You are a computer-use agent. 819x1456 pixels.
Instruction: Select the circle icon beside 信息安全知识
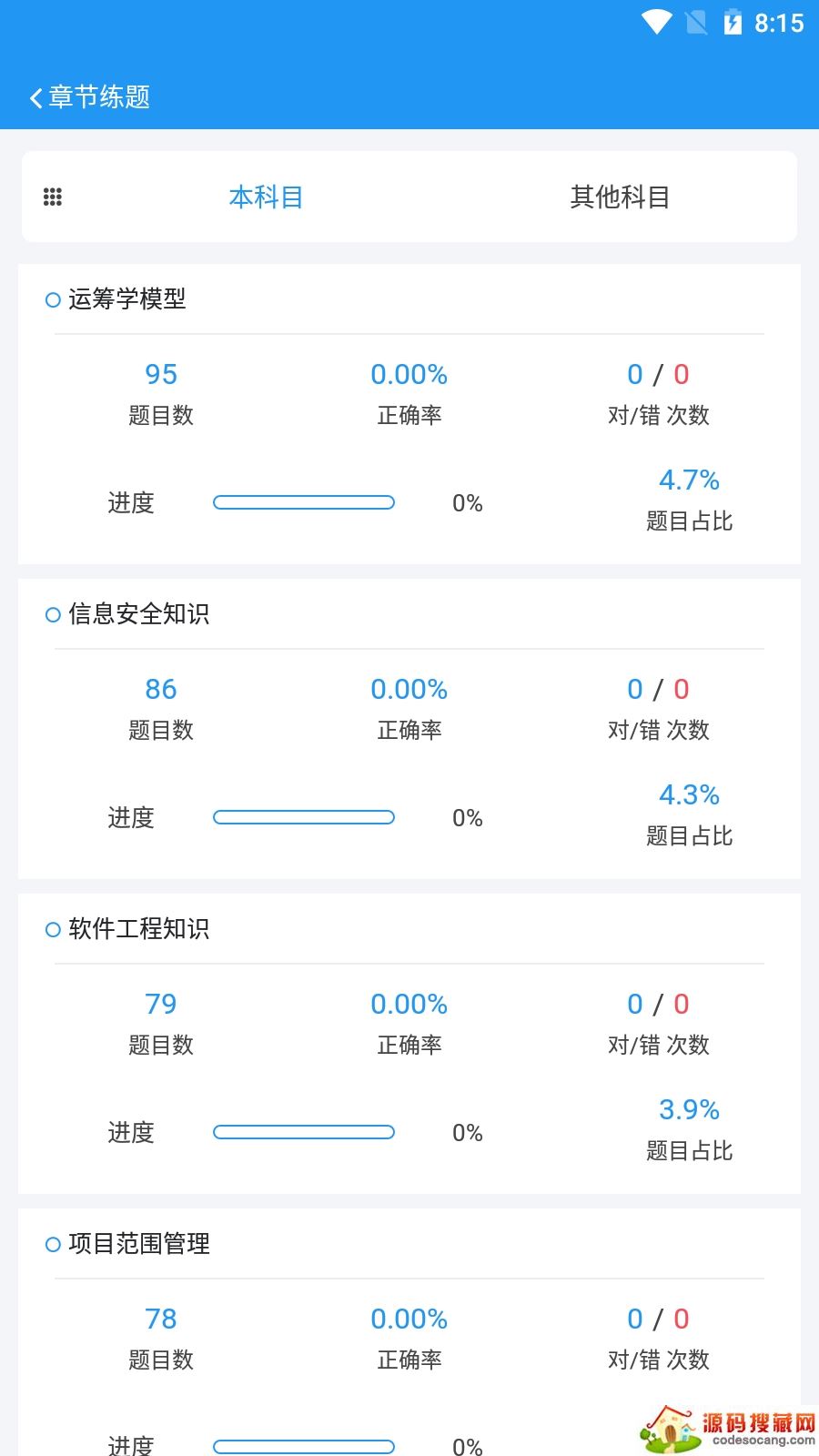[x=53, y=615]
